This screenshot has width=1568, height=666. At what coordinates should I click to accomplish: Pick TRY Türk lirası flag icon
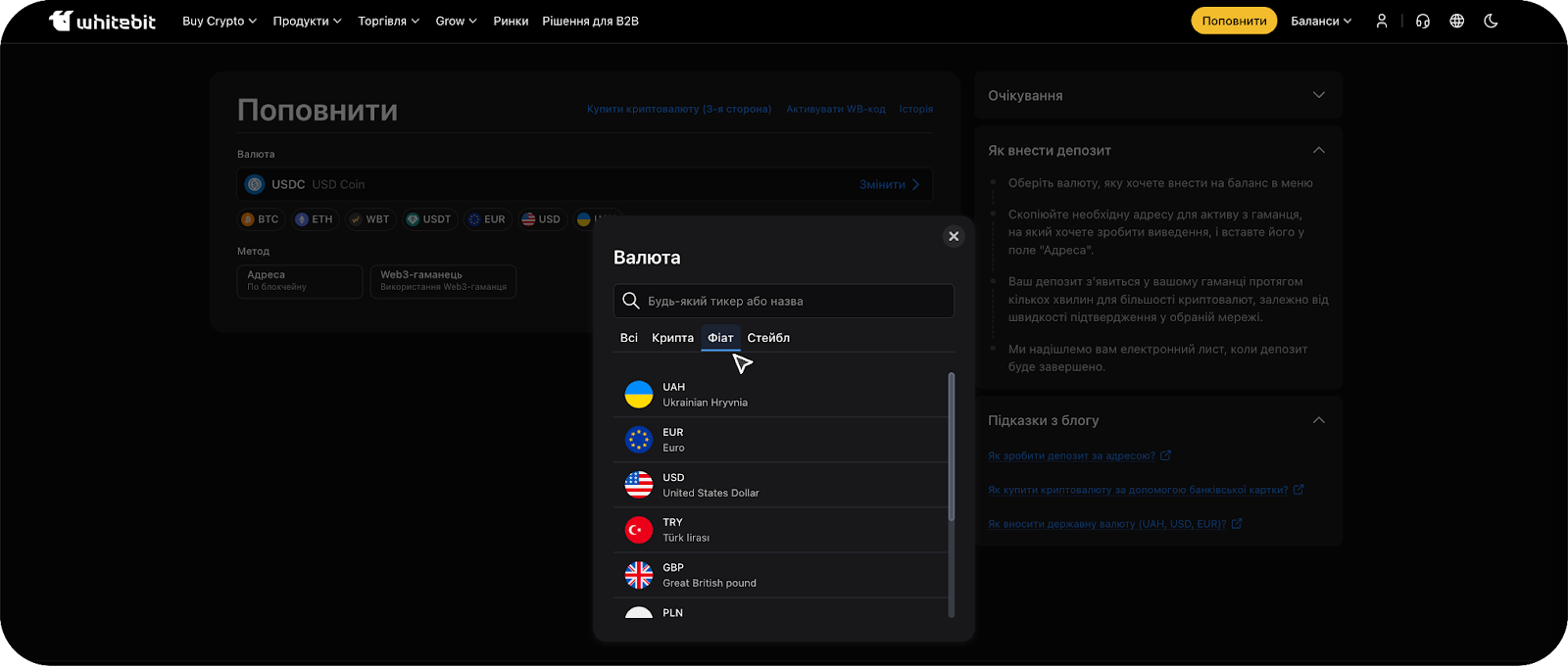pos(639,530)
